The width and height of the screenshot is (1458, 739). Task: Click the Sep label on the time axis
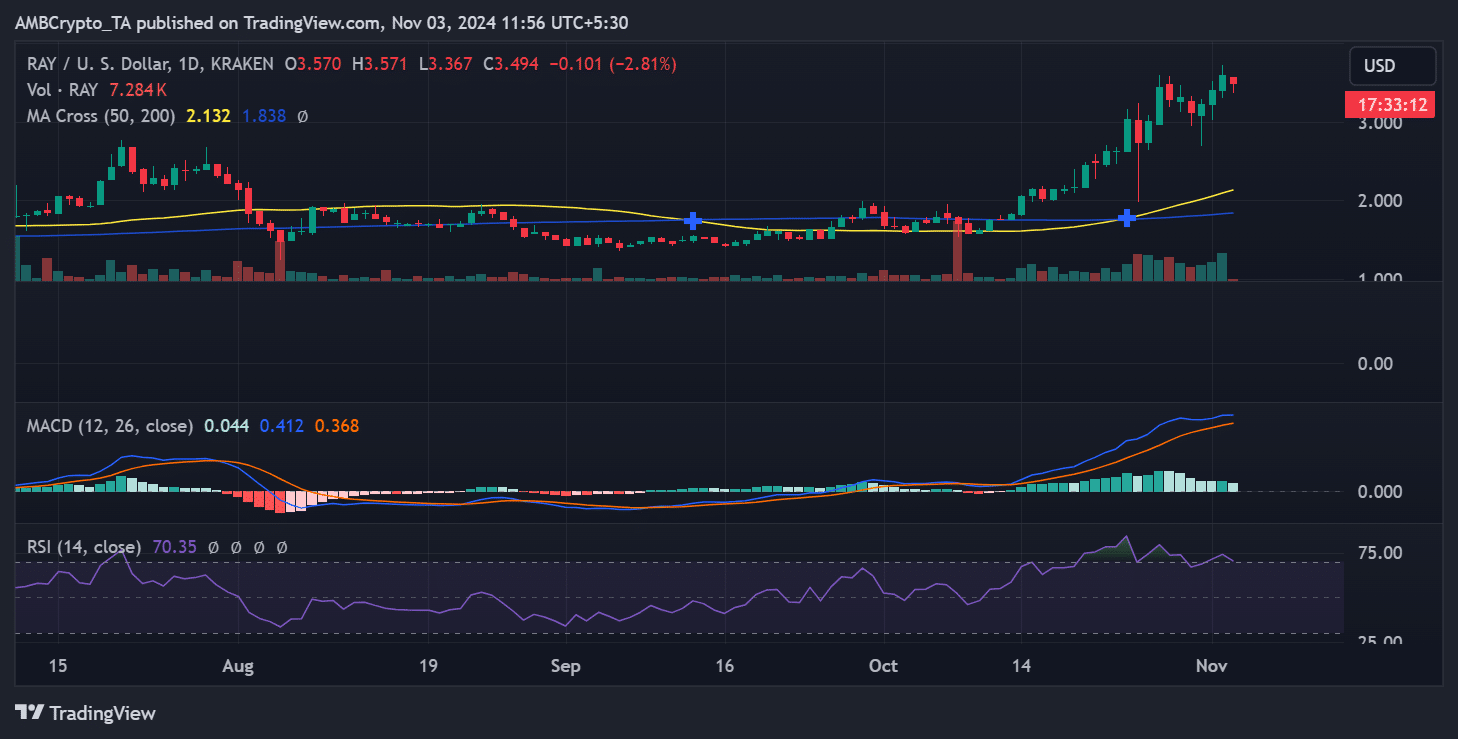[566, 665]
